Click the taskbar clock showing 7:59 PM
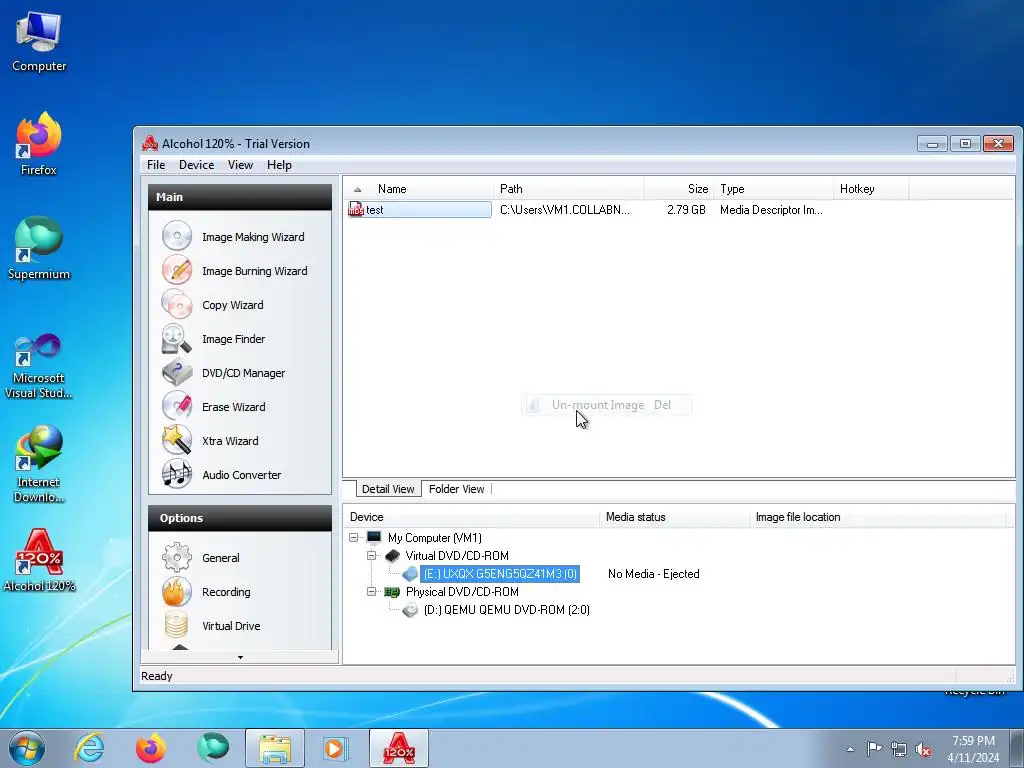Viewport: 1024px width, 768px height. (973, 749)
